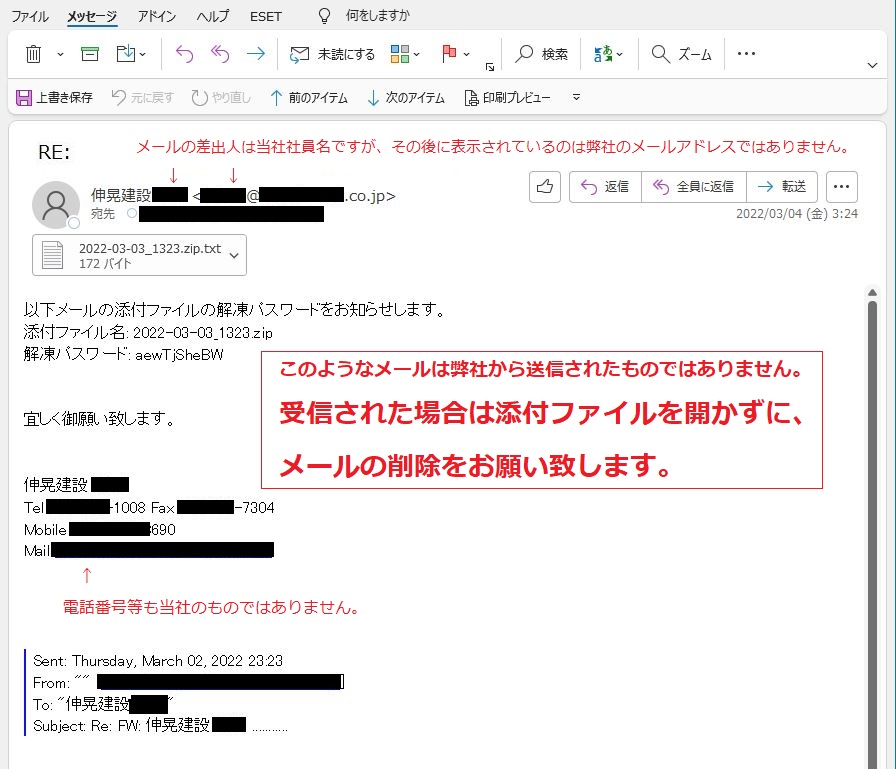Archive this email
This screenshot has width=896, height=769.
point(91,54)
